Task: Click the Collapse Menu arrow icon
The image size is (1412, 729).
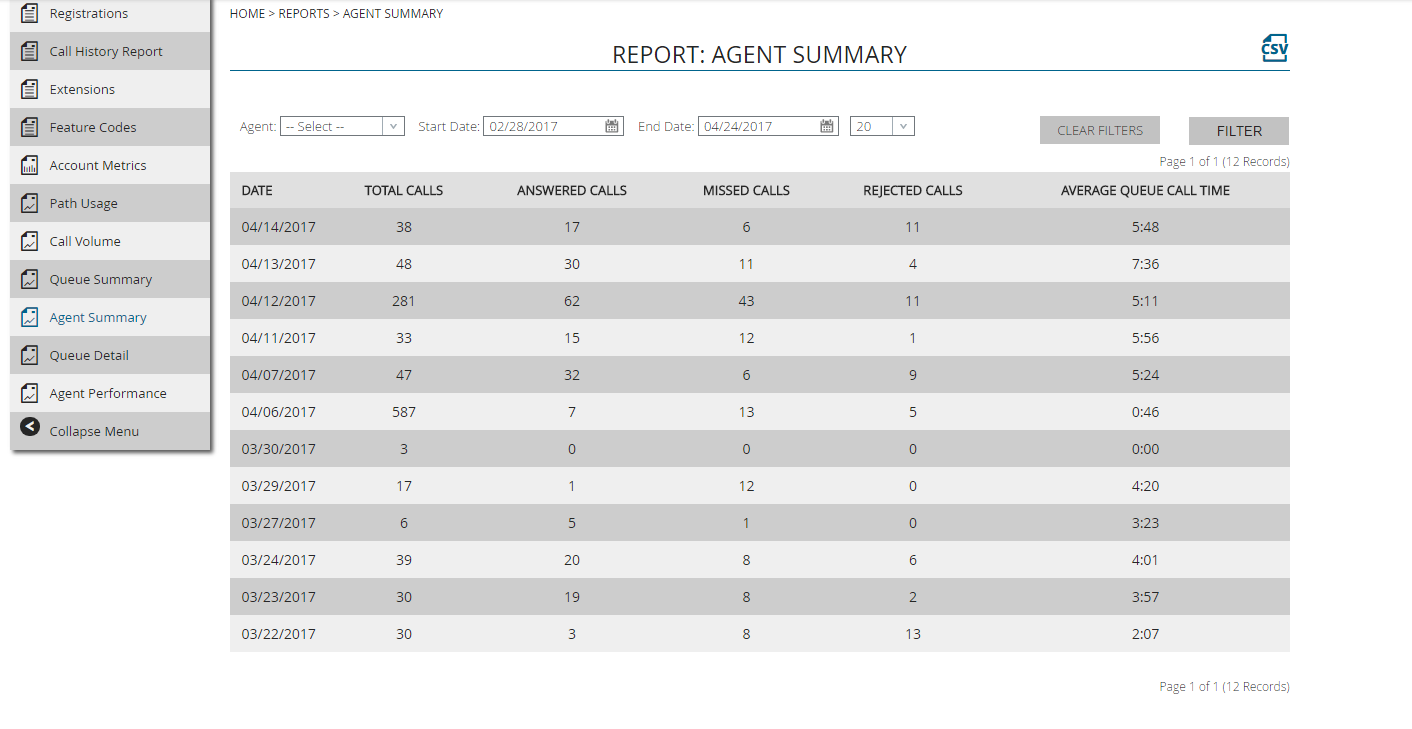Action: click(x=30, y=427)
